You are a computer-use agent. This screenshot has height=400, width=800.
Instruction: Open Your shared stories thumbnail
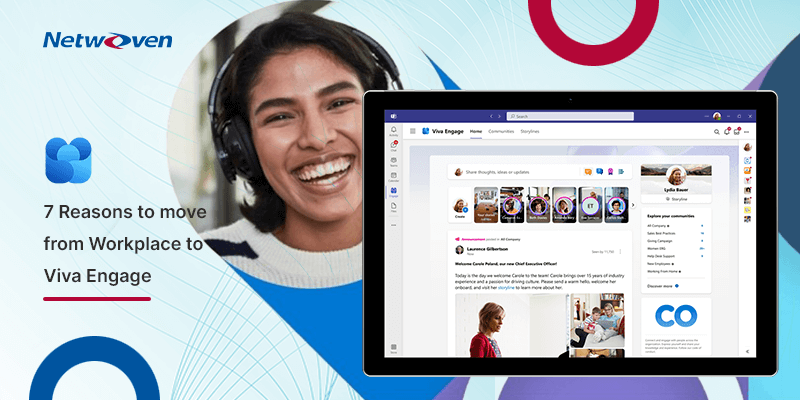click(486, 205)
